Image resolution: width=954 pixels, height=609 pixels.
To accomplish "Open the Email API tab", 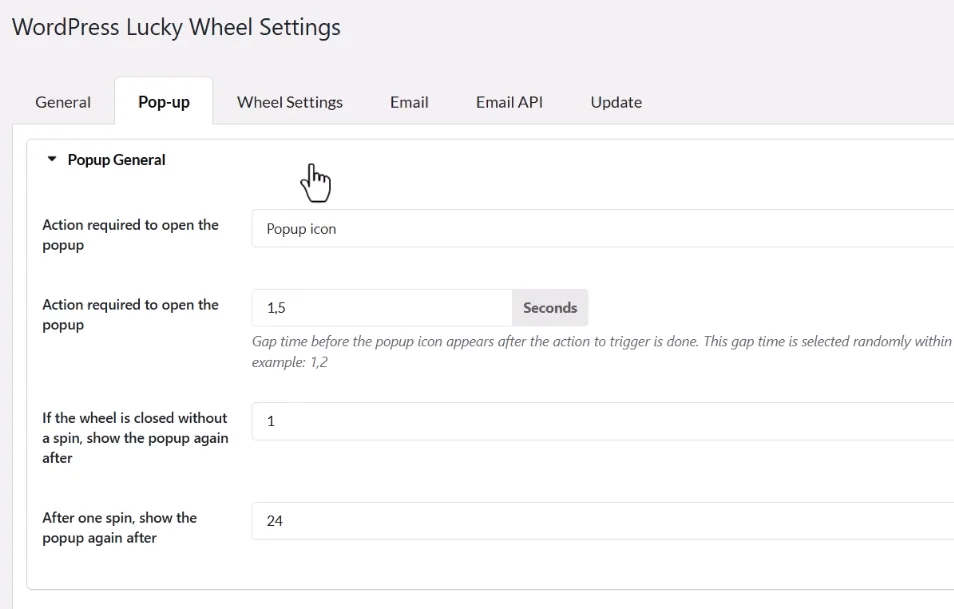I will (x=509, y=102).
